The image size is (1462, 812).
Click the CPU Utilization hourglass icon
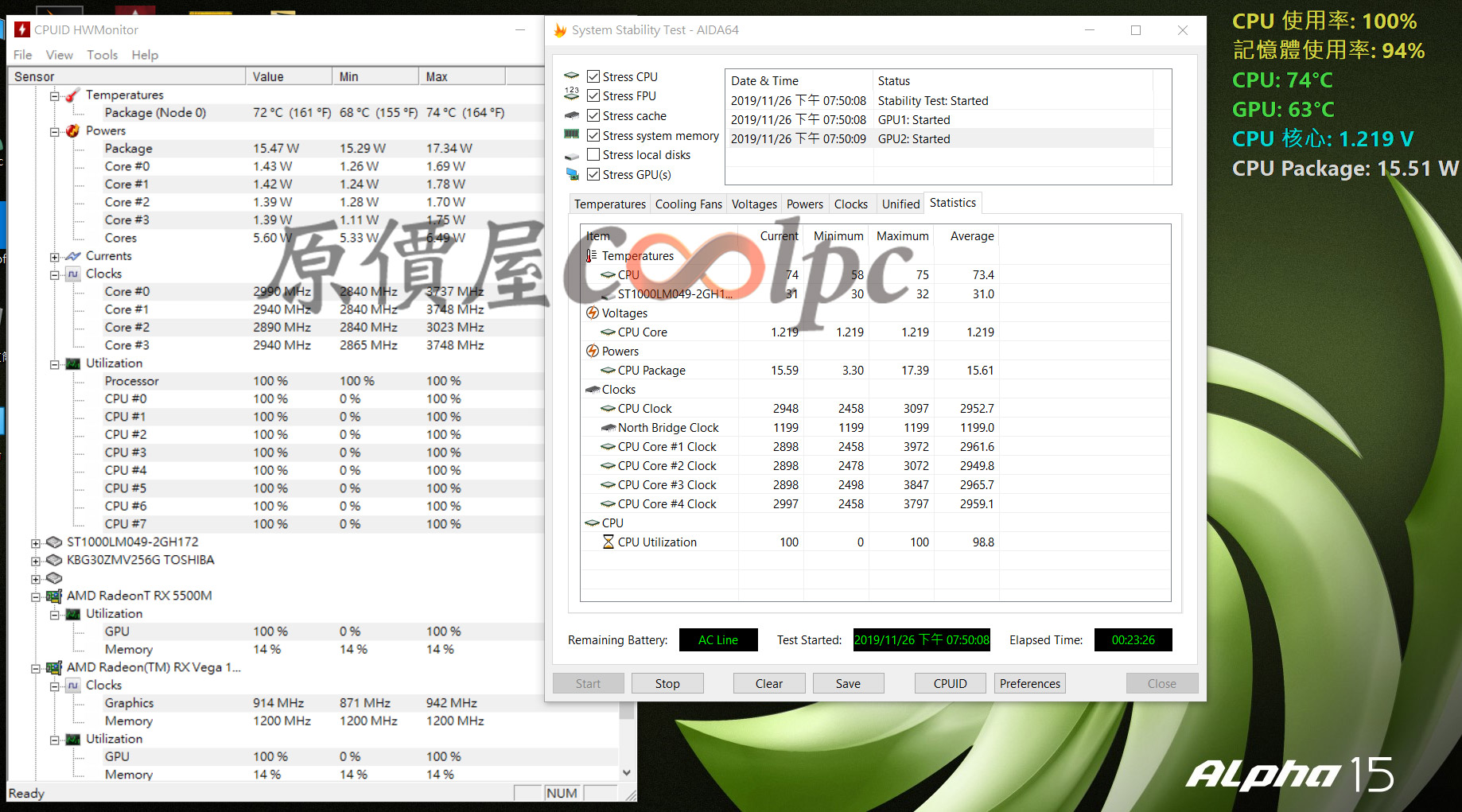(x=609, y=542)
